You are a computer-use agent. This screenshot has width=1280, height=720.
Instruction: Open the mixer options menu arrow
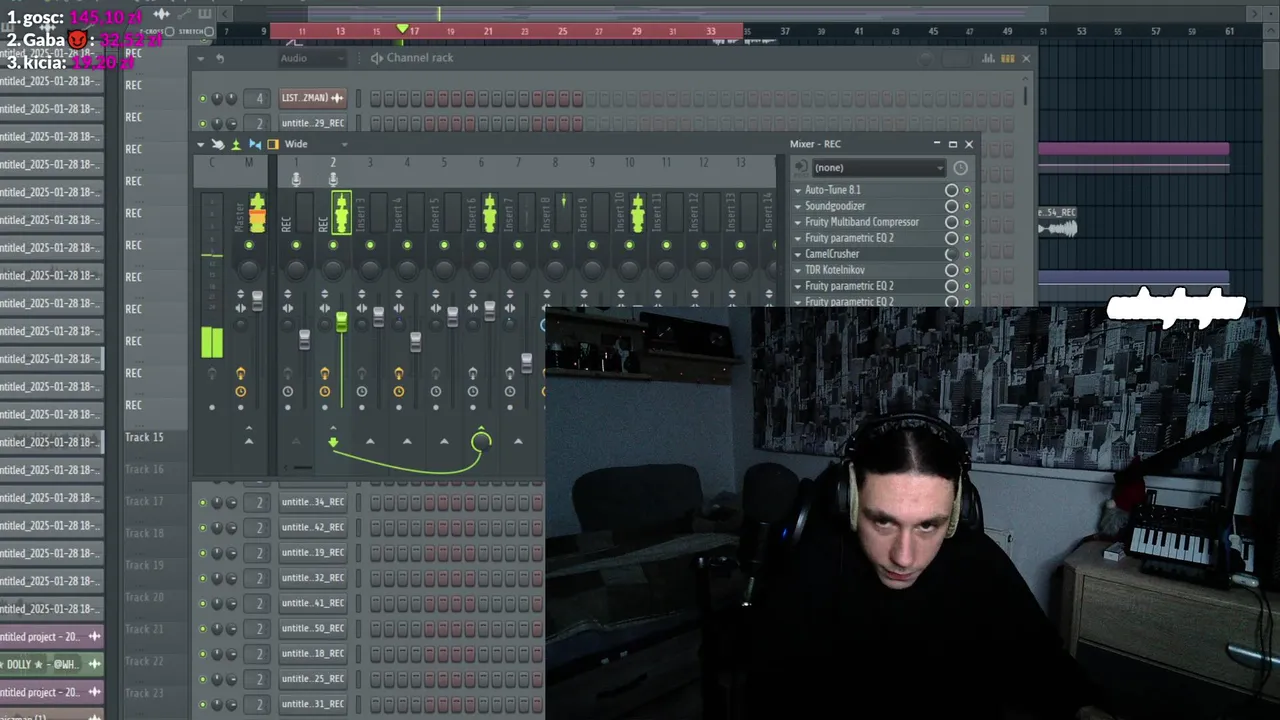200,144
